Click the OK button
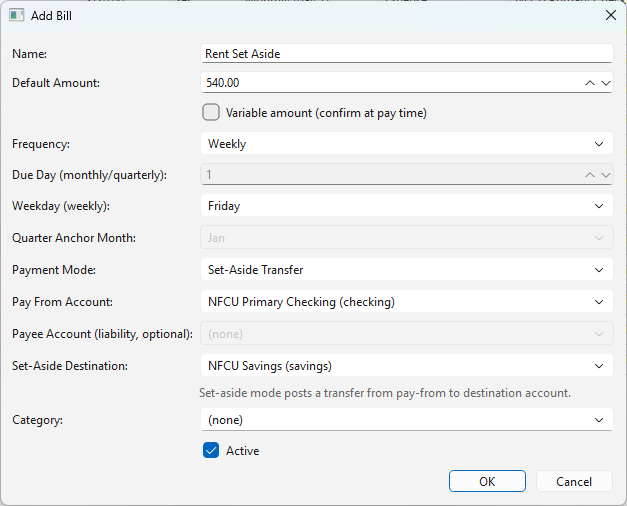627x506 pixels. pyautogui.click(x=487, y=481)
